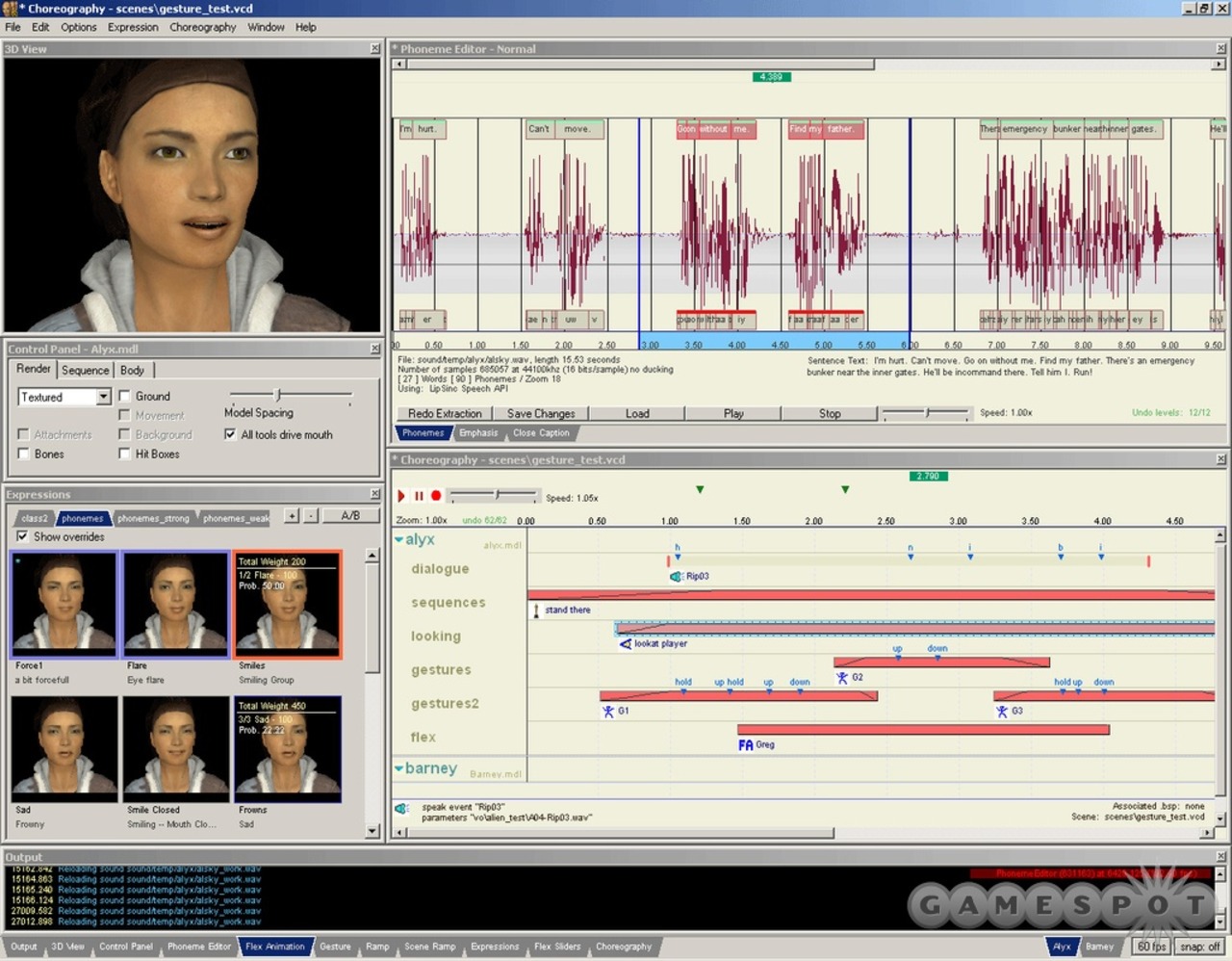Viewport: 1232px width, 961px height.
Task: Toggle the Movement checkbox
Action: tap(124, 415)
